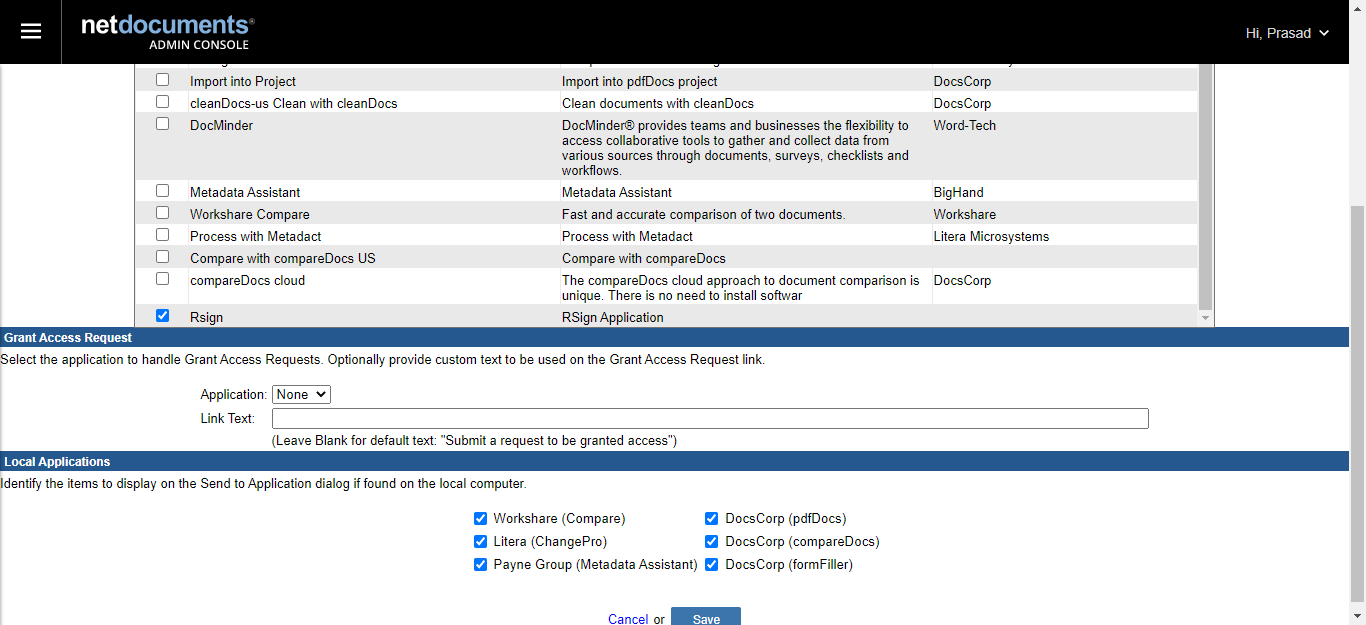Enable Import into Project

162,79
